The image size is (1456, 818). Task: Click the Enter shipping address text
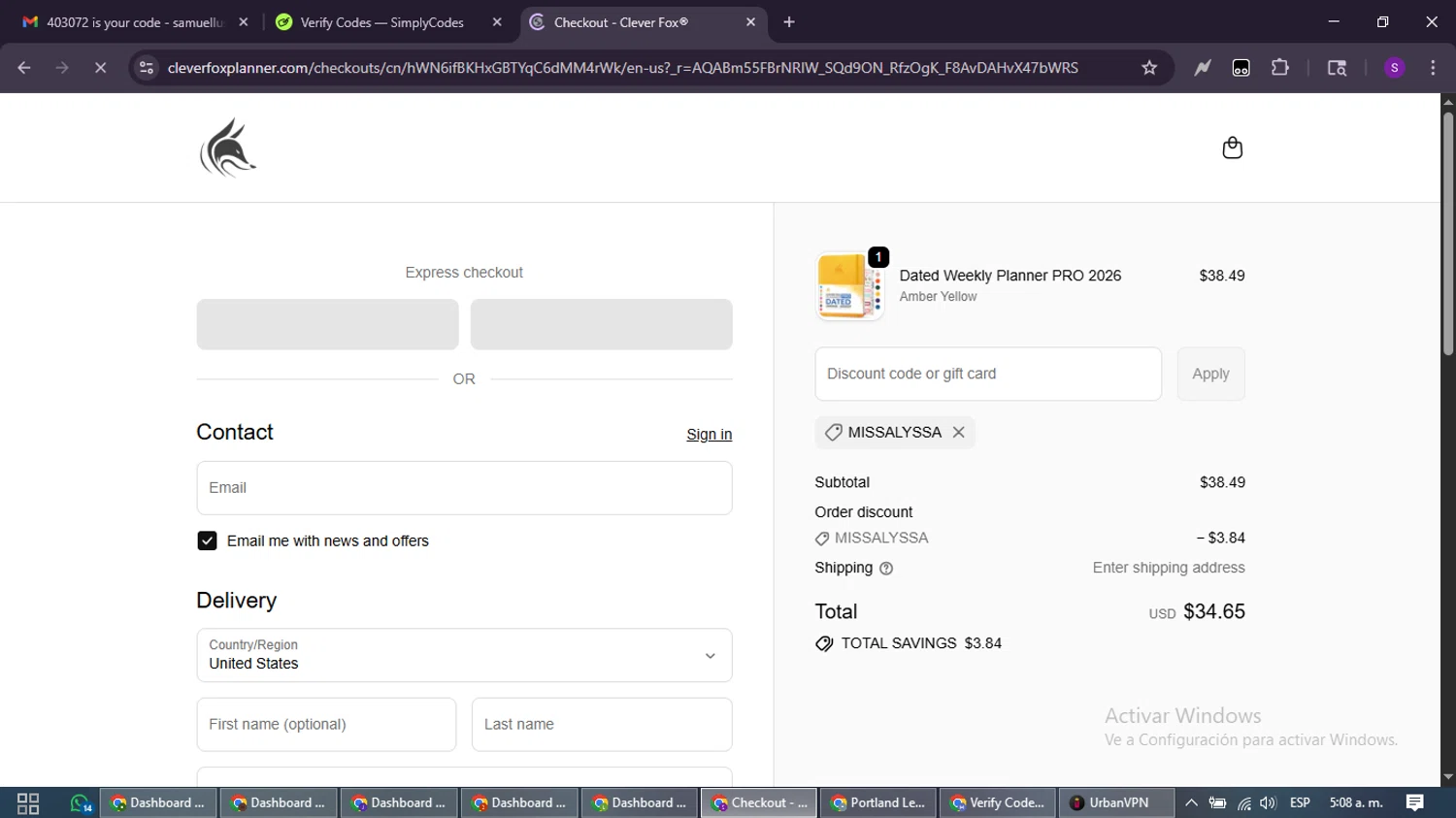[x=1169, y=569]
